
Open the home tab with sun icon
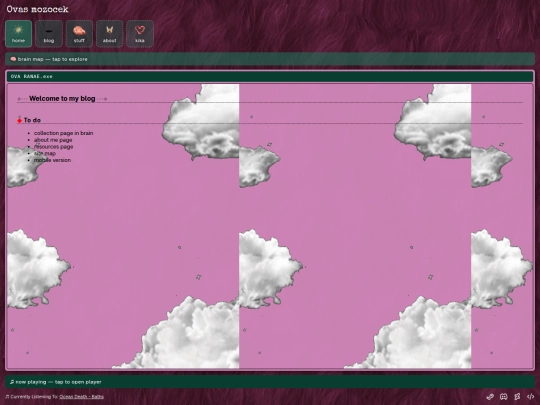[x=19, y=33]
